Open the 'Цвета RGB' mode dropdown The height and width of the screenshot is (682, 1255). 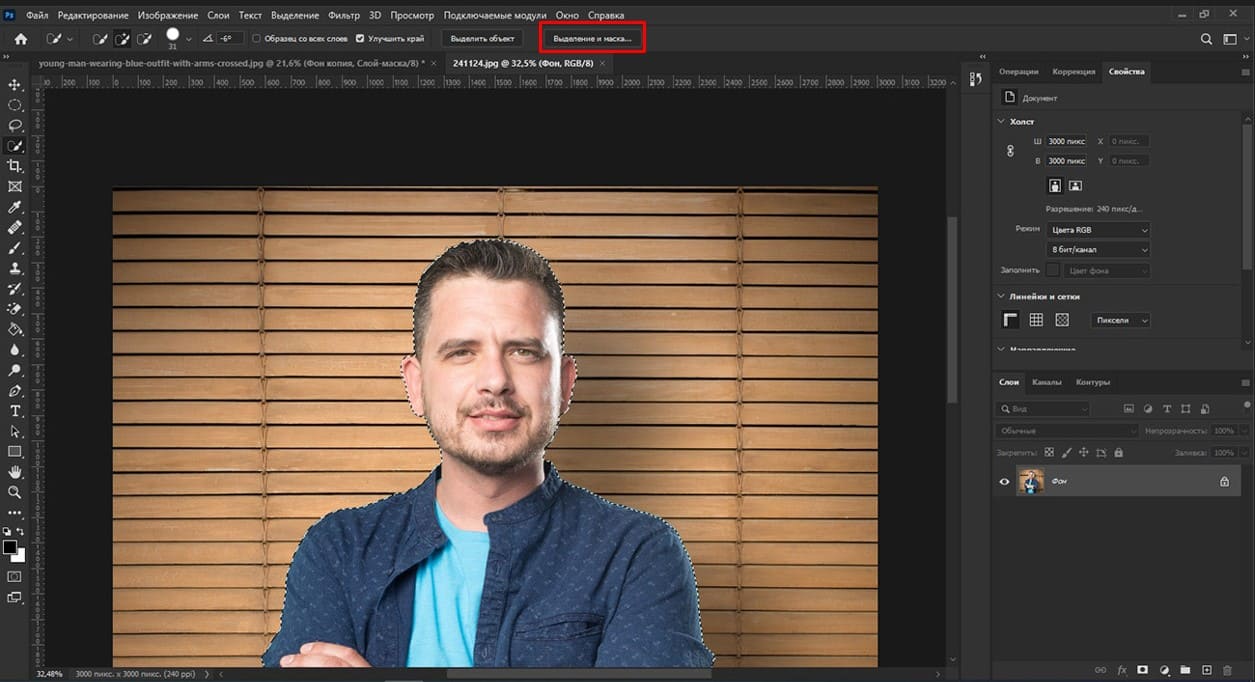[1098, 230]
